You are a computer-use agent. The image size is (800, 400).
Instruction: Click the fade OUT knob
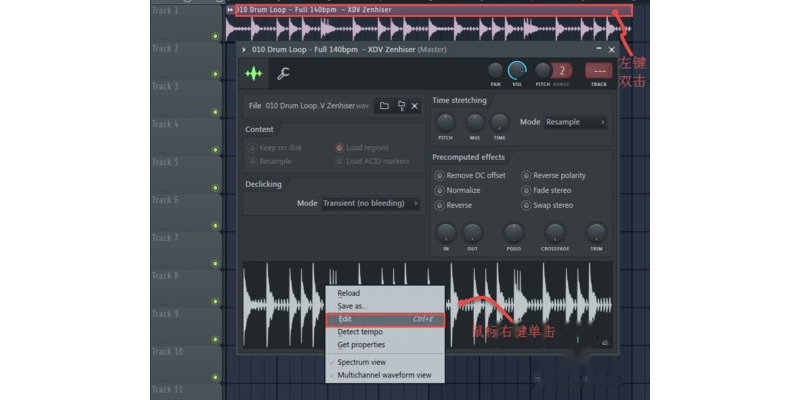click(x=472, y=233)
